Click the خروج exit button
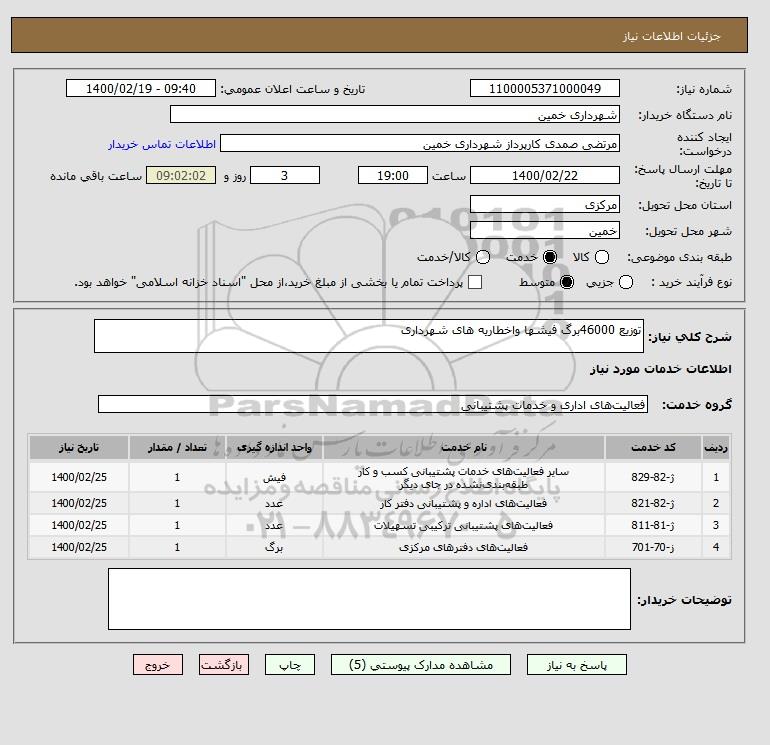 coord(158,665)
